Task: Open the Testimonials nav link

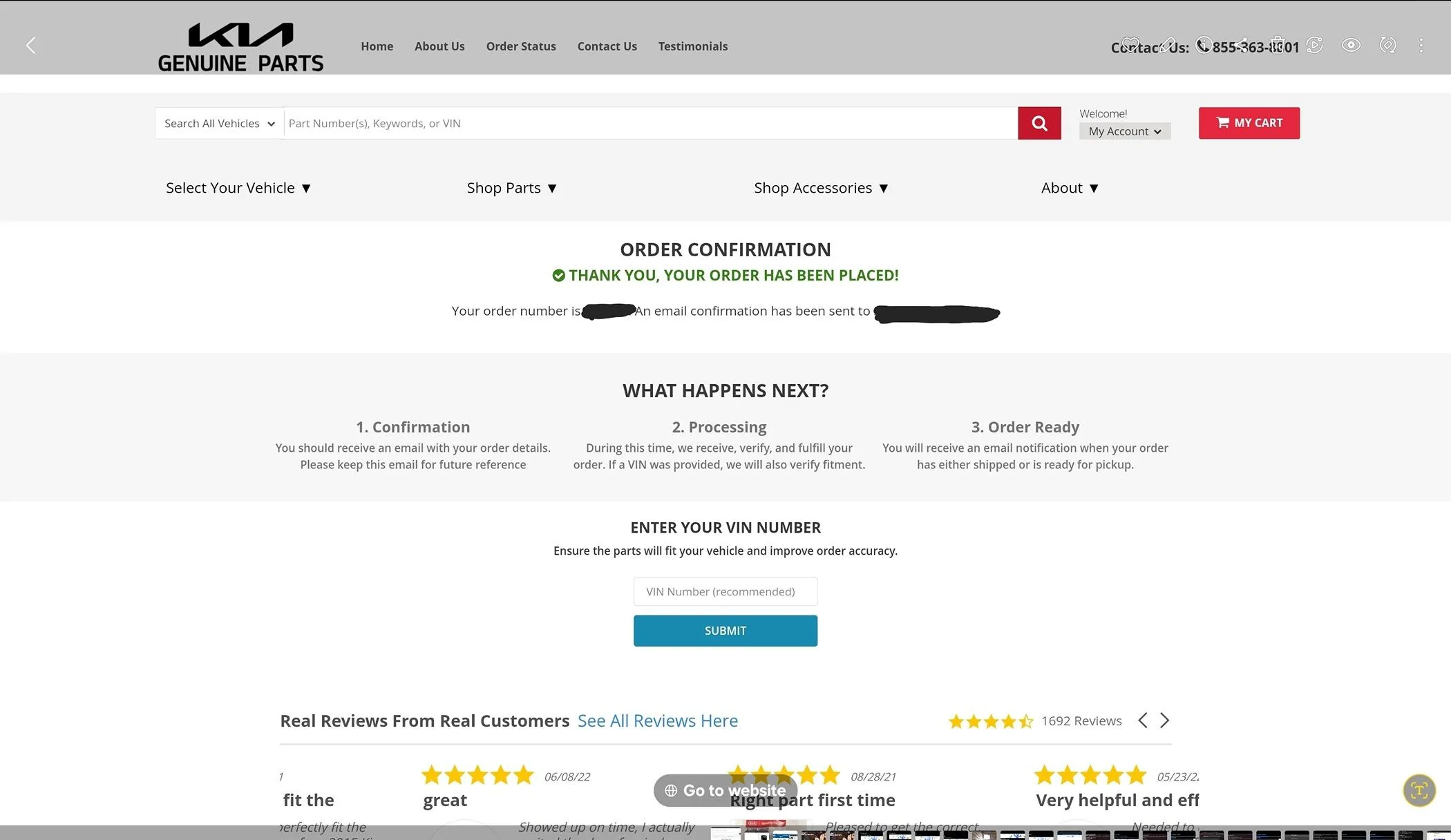Action: (x=692, y=46)
